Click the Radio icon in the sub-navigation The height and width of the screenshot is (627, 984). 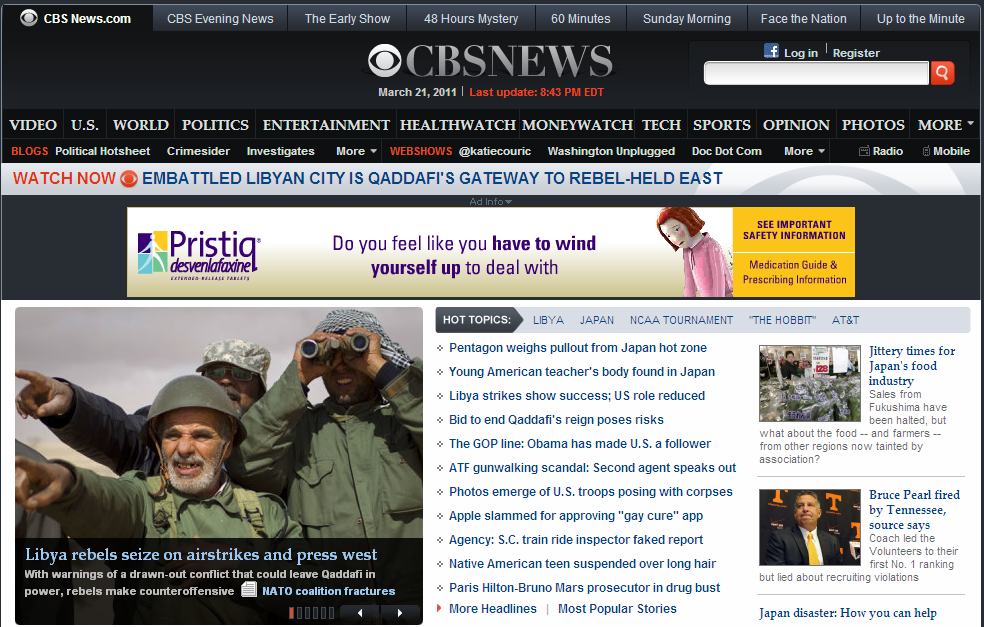point(864,151)
